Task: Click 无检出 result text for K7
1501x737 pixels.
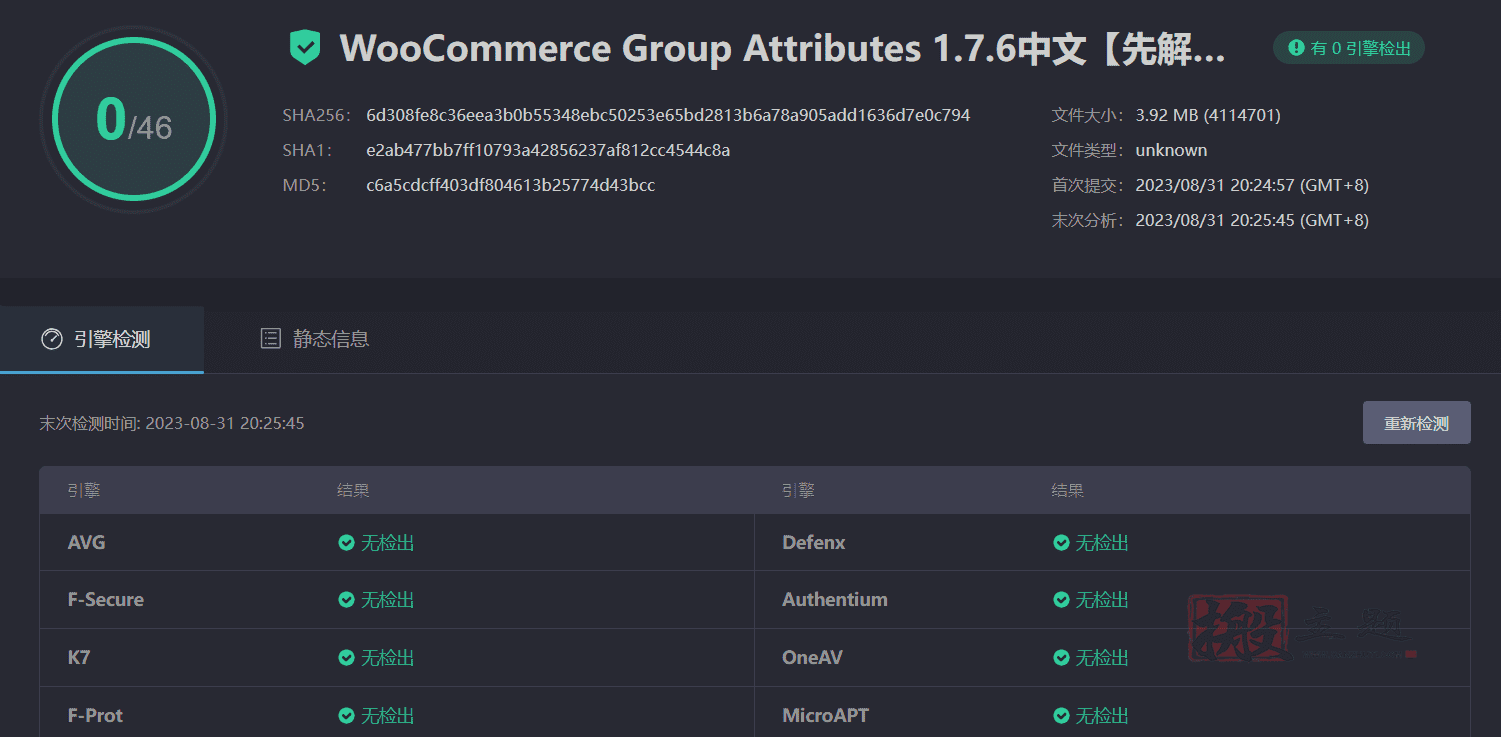Action: [x=387, y=658]
